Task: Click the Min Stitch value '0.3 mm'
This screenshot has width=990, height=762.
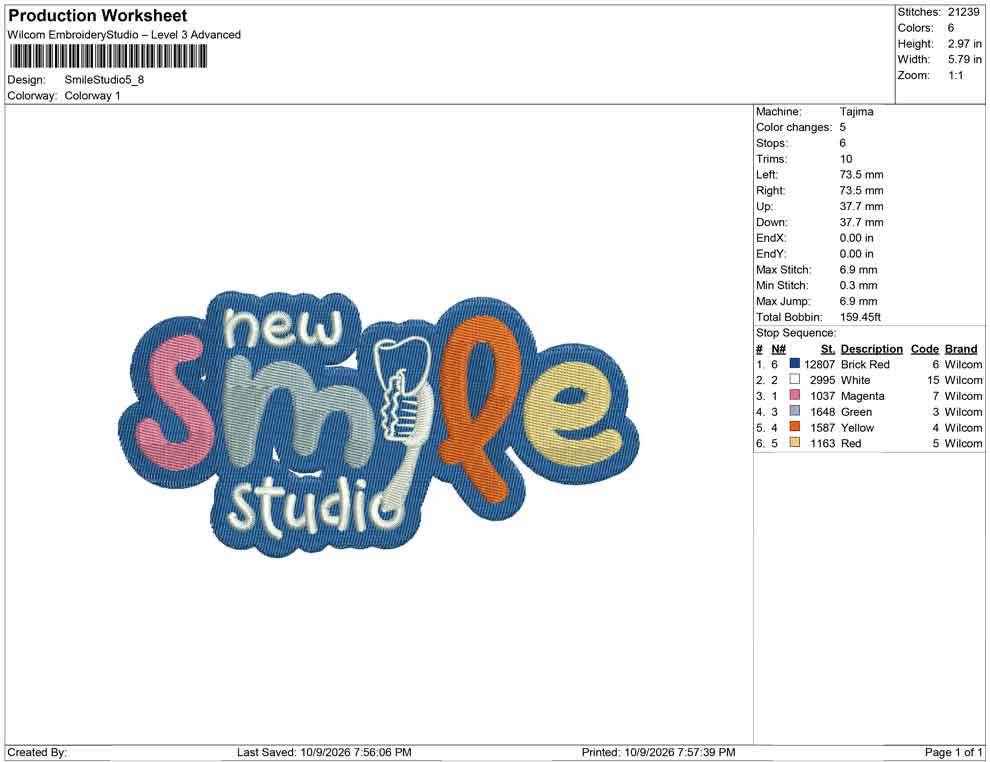Action: point(858,285)
